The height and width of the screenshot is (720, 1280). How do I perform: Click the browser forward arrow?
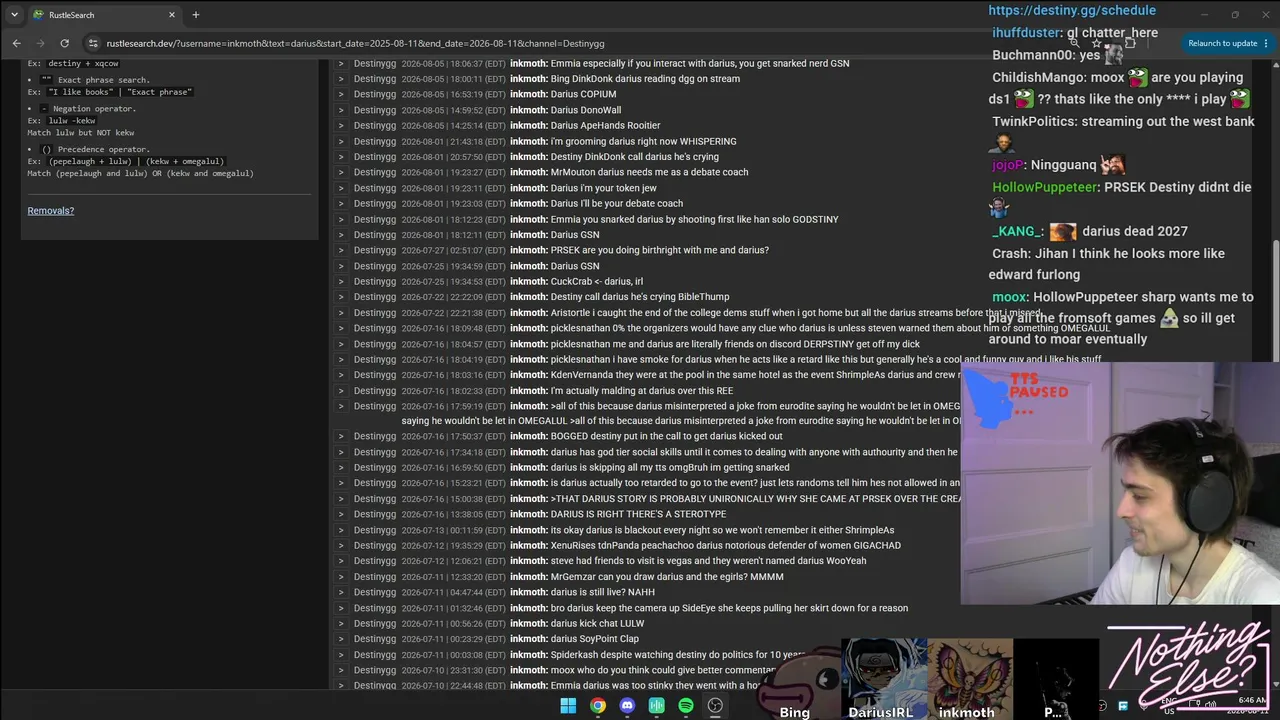pos(40,43)
